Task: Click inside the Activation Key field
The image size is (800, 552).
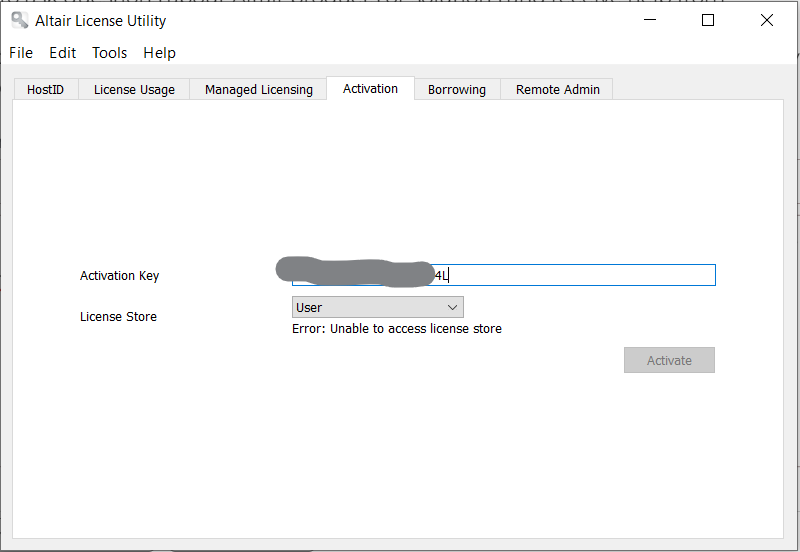Action: (x=504, y=275)
